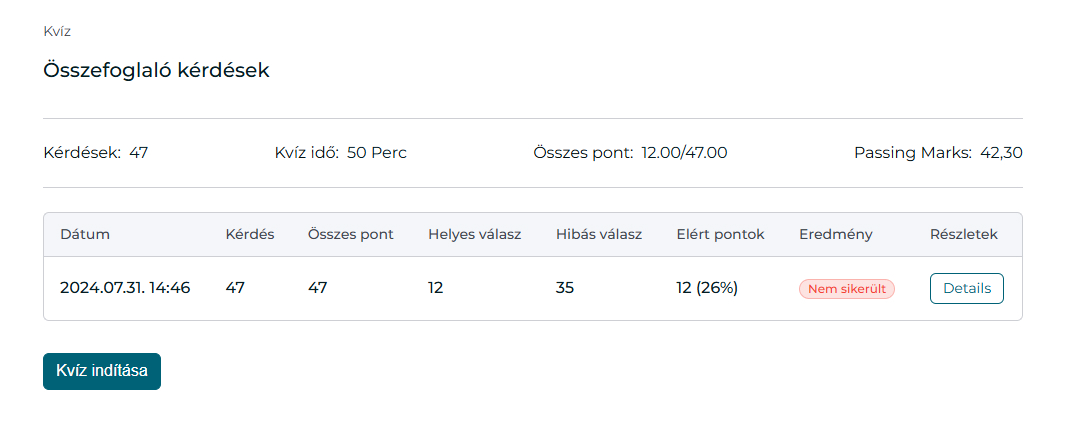The height and width of the screenshot is (440, 1078).
Task: Click the Kvíz breadcrumb label
Action: [x=57, y=31]
